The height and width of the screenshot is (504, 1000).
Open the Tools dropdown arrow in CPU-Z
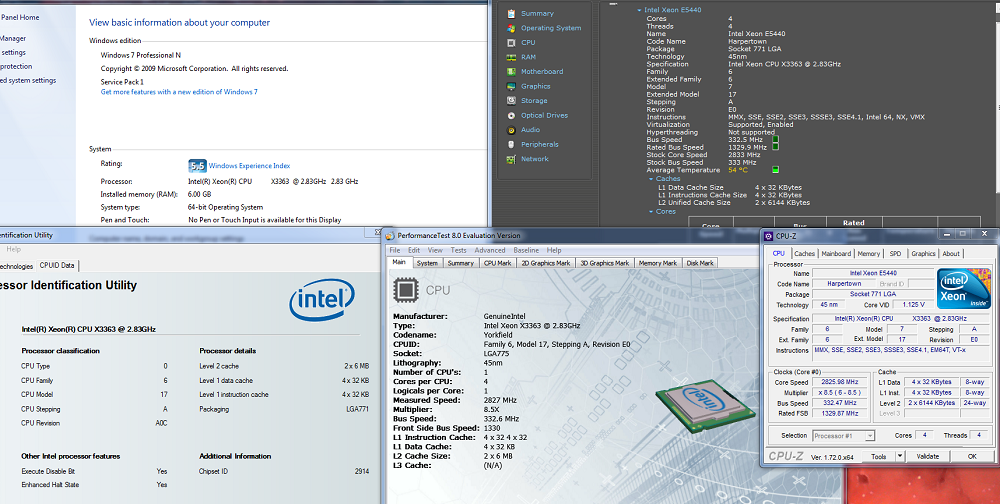pos(900,456)
